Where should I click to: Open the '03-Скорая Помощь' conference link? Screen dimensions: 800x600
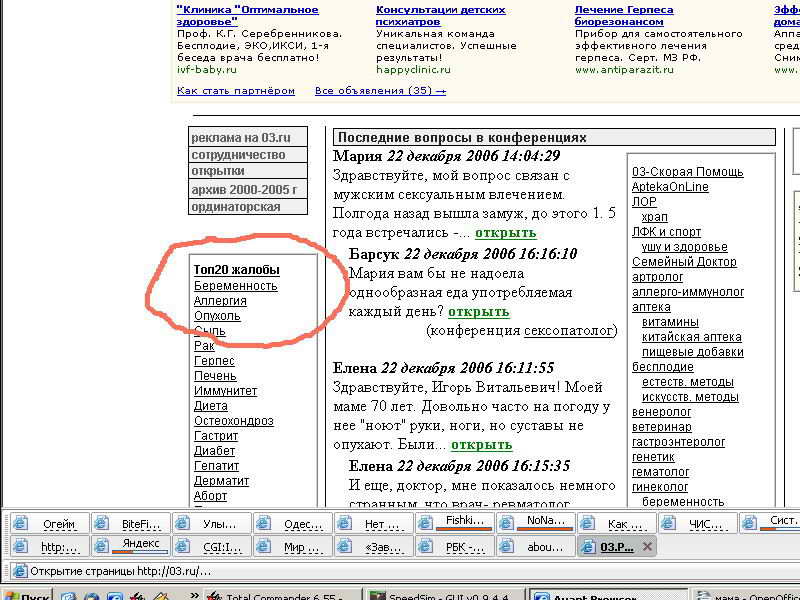[x=687, y=172]
